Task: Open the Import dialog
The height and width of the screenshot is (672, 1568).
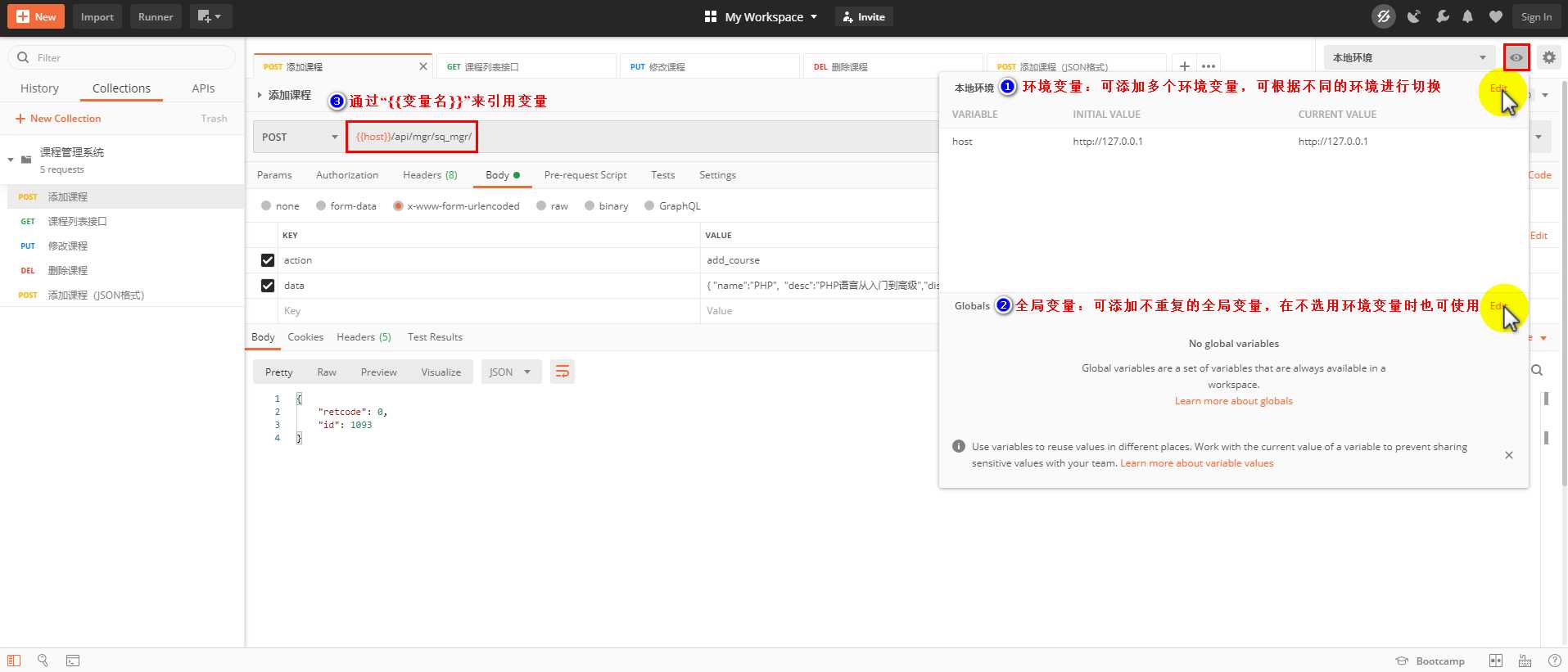Action: (x=97, y=16)
